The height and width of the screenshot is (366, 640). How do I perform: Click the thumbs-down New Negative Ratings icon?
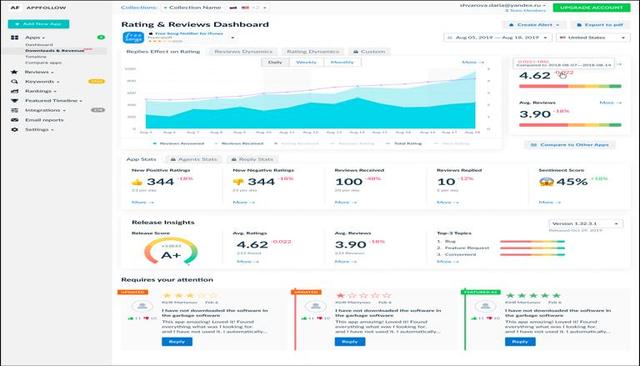click(238, 182)
